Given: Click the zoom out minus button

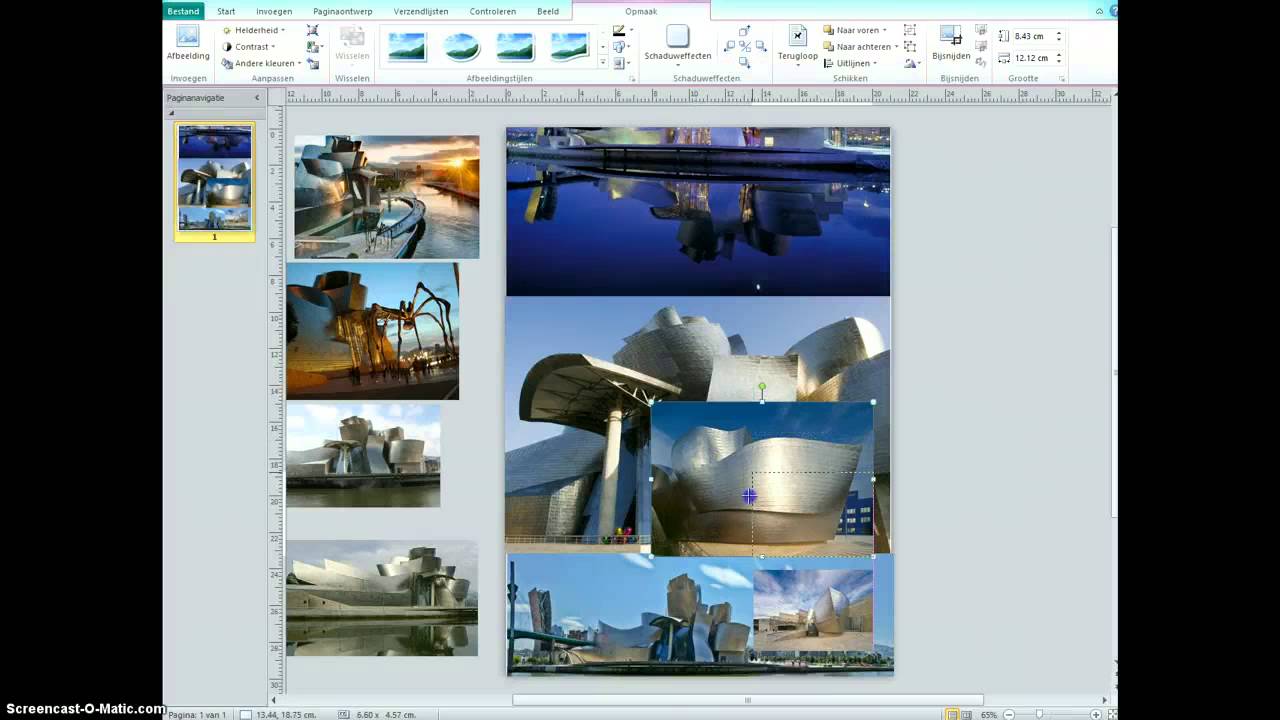Looking at the screenshot, I should click(x=1009, y=715).
